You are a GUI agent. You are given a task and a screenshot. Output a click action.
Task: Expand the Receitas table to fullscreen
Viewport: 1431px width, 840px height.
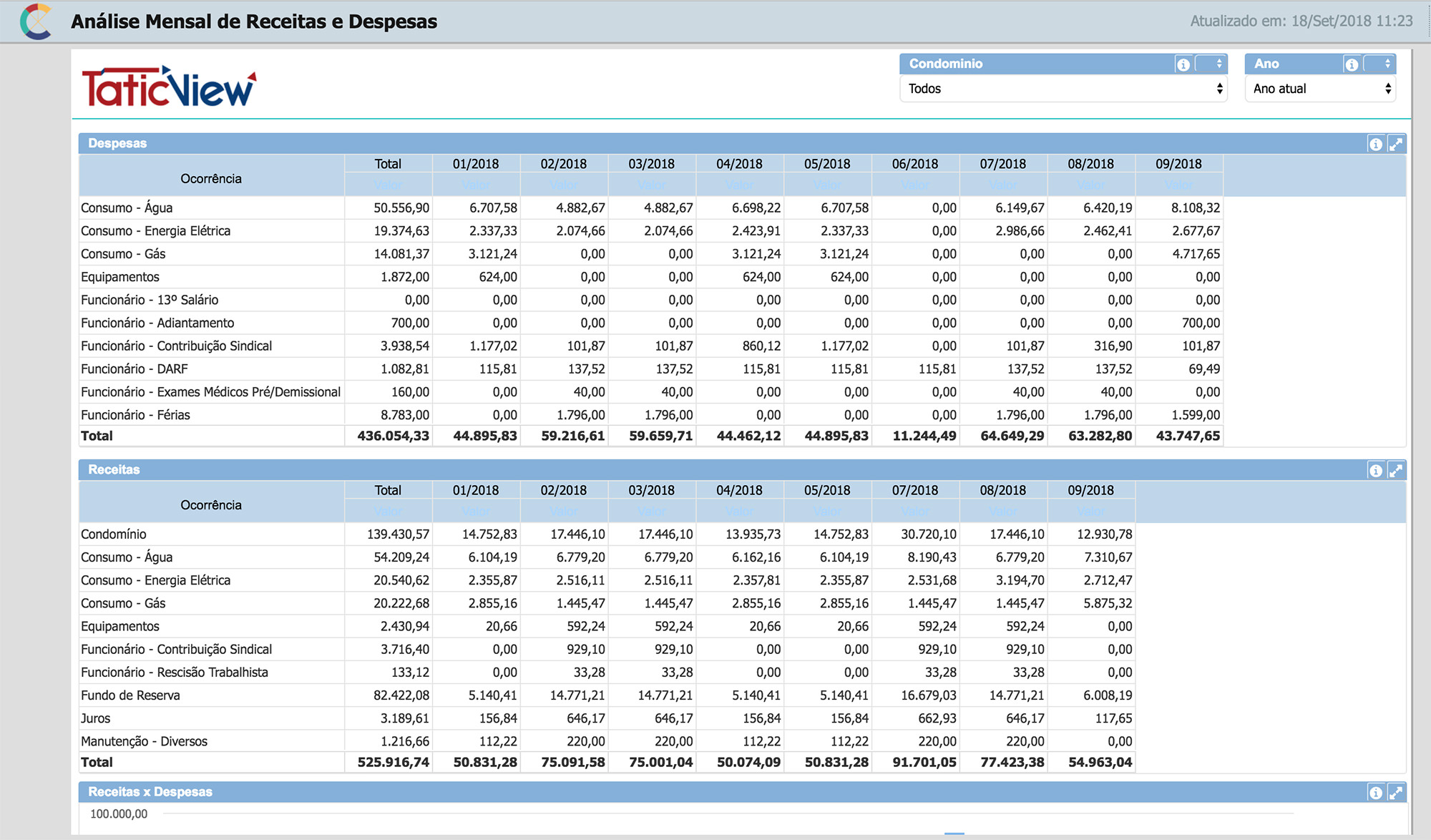pyautogui.click(x=1396, y=470)
